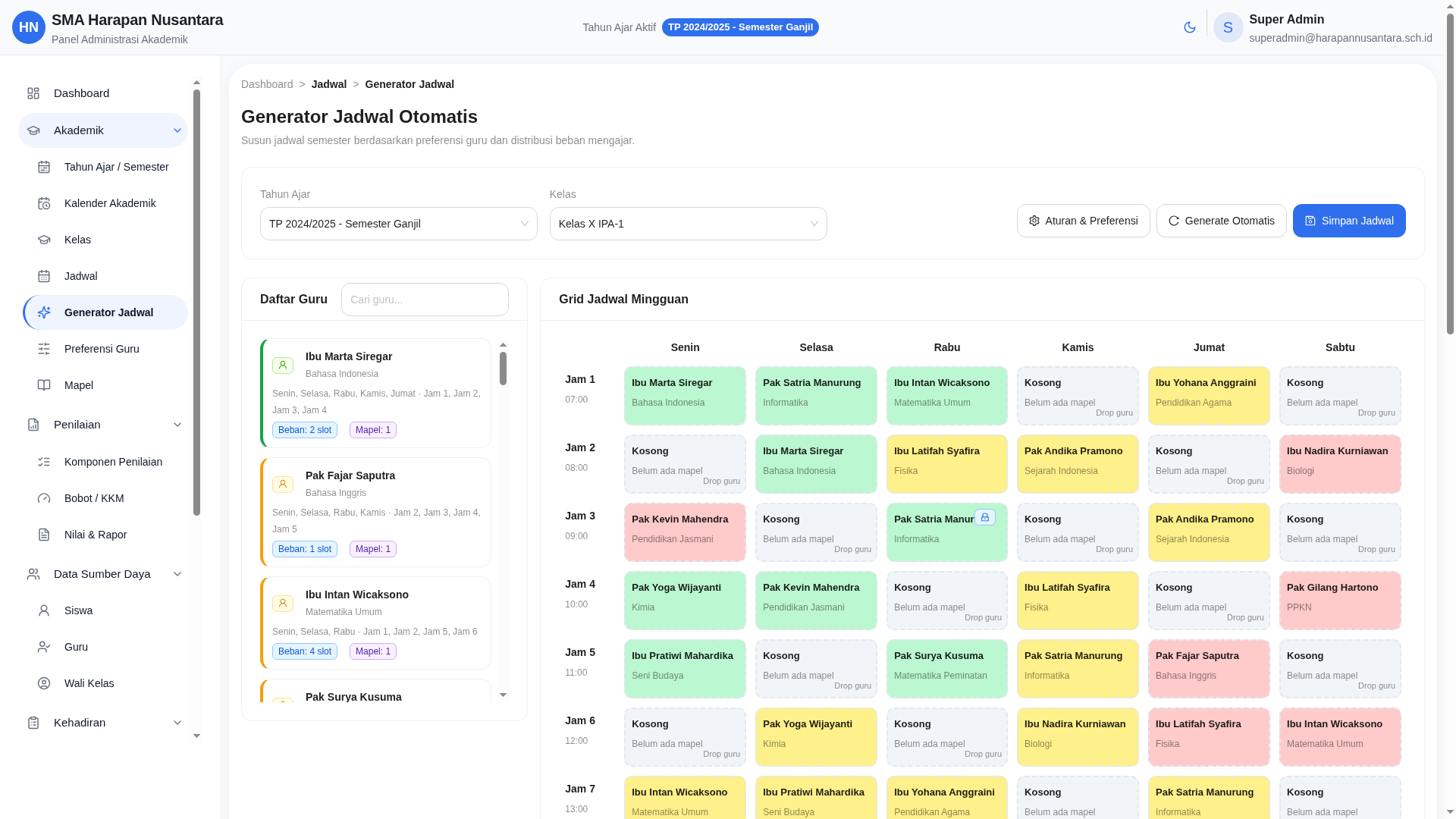
Task: Click Generate Otomatis button
Action: tap(1221, 221)
